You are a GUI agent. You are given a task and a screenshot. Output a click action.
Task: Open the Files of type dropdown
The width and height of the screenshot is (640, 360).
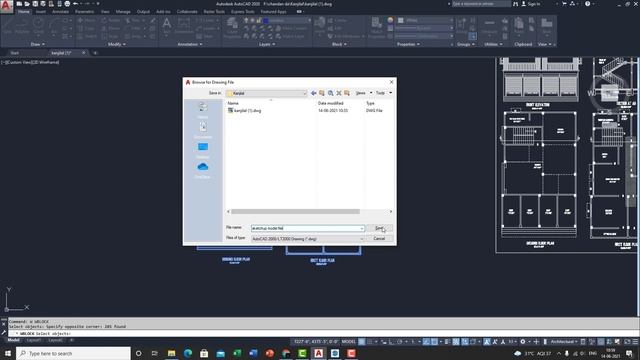(307, 239)
